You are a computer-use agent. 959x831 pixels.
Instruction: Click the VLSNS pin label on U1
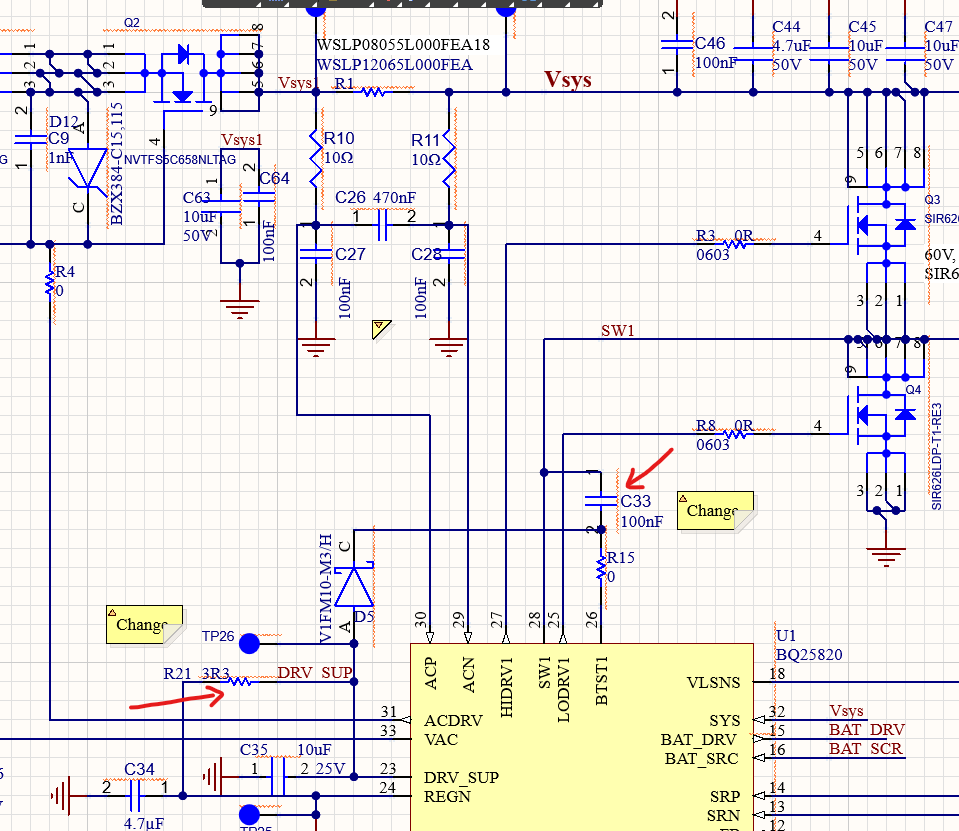(x=713, y=682)
